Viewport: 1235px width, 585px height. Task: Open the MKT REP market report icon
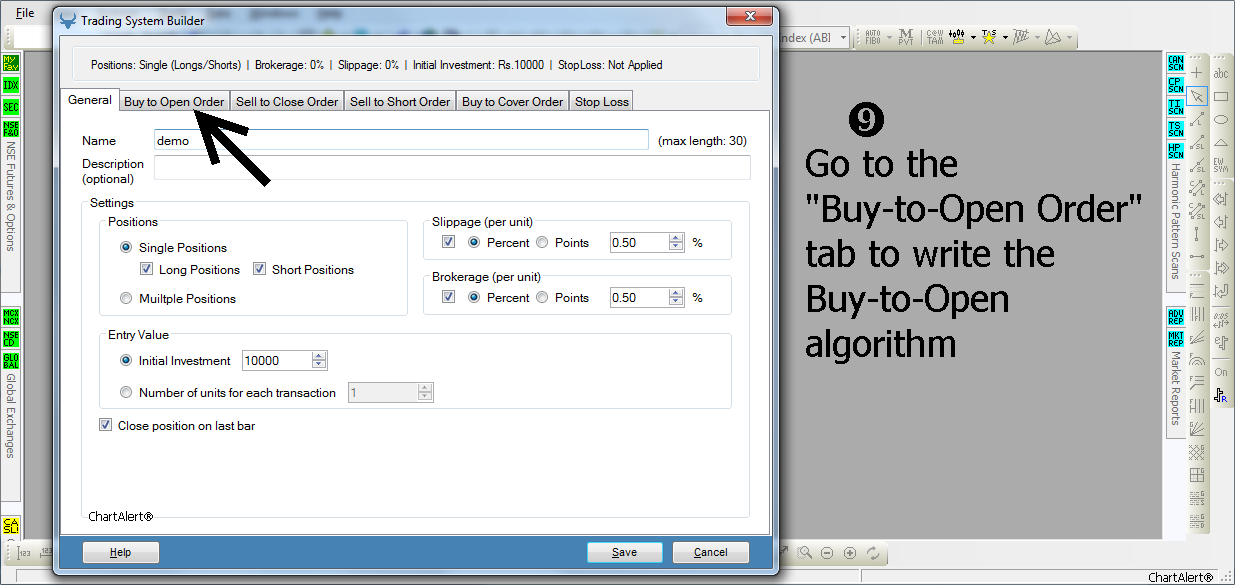tap(1176, 339)
